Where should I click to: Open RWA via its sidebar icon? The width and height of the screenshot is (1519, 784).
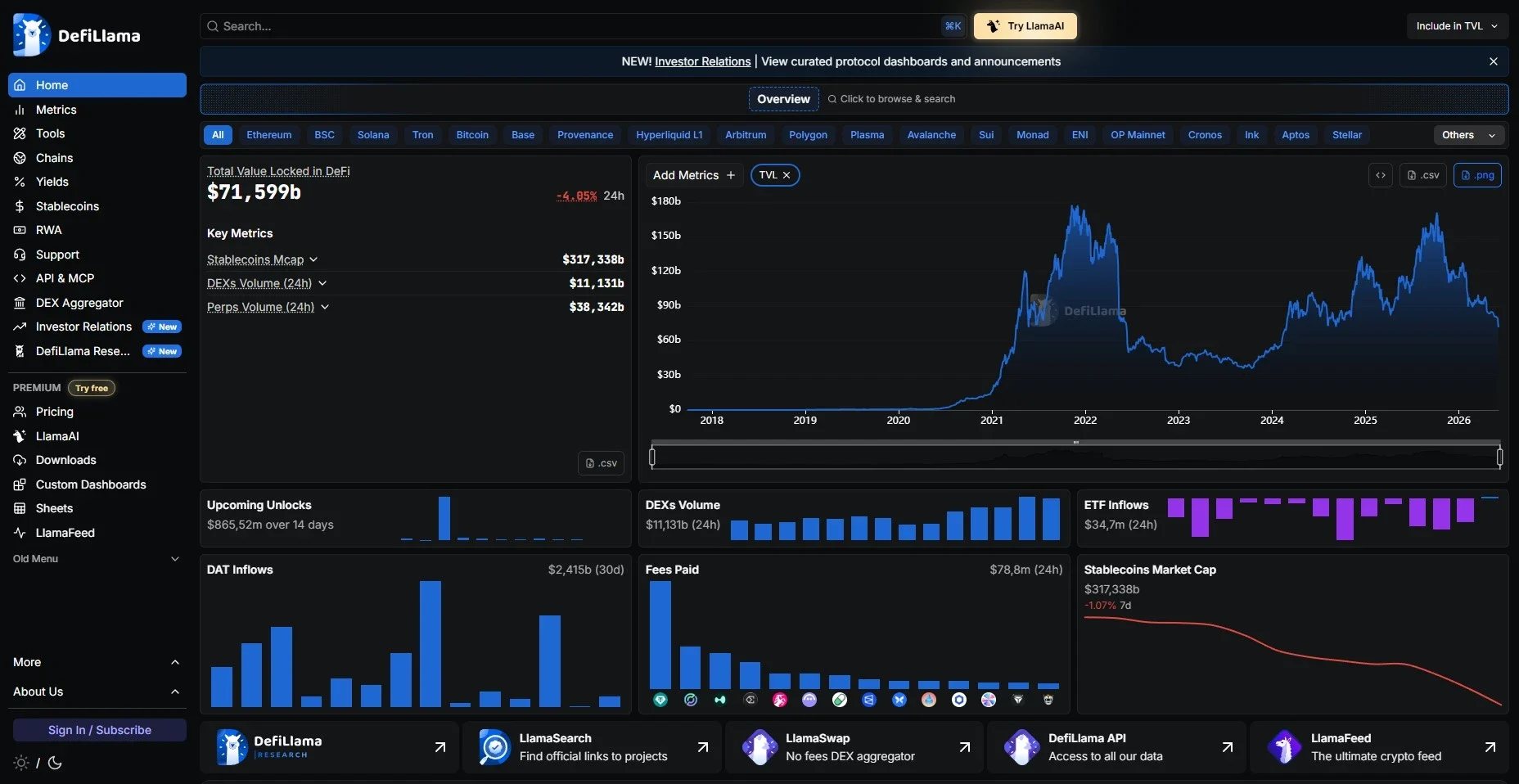point(20,230)
